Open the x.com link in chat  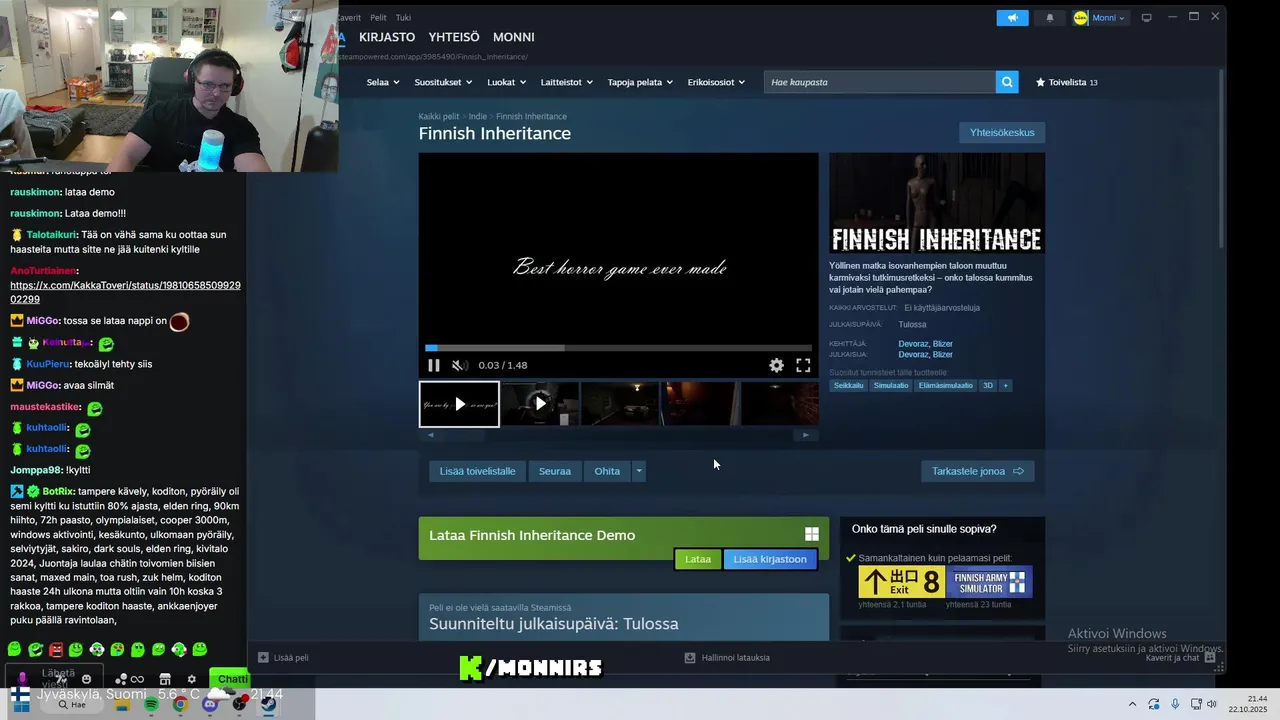click(125, 292)
